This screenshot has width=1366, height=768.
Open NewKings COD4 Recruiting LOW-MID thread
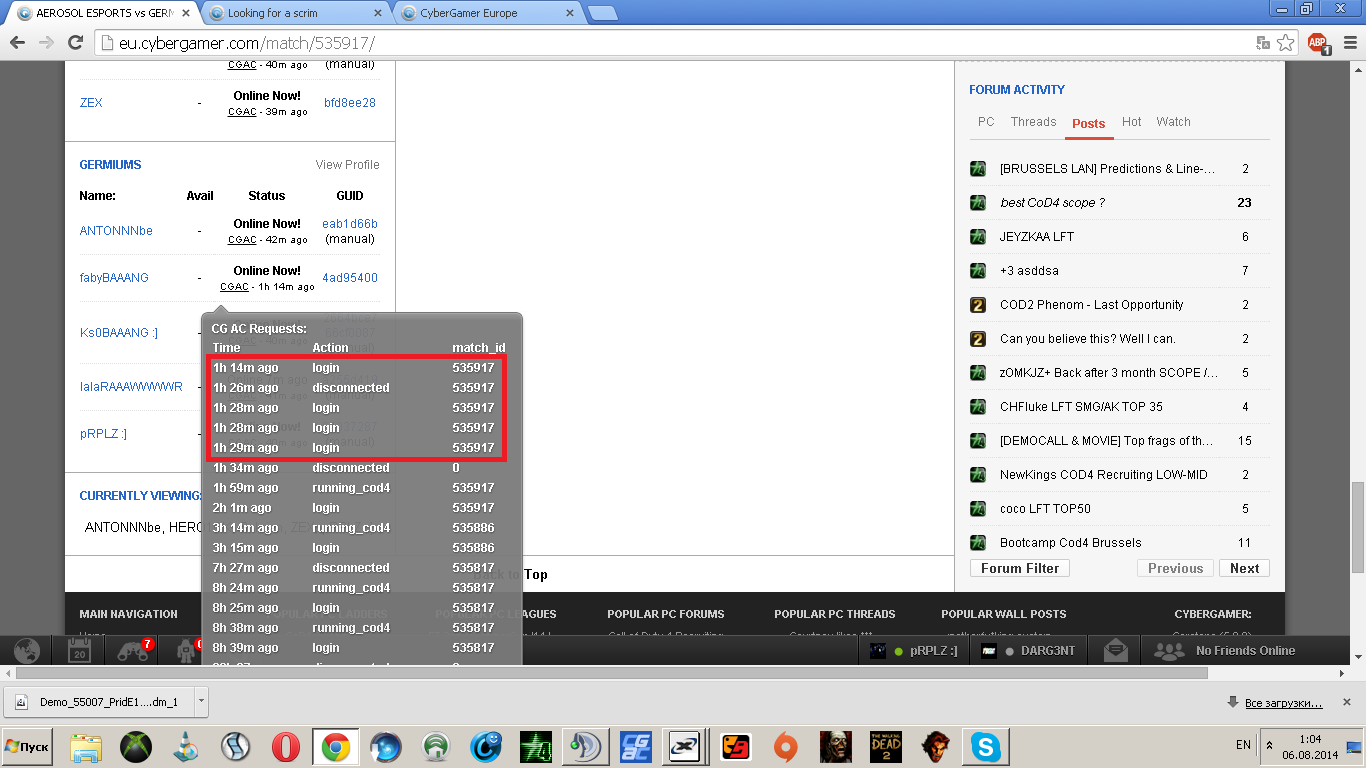(x=1103, y=475)
